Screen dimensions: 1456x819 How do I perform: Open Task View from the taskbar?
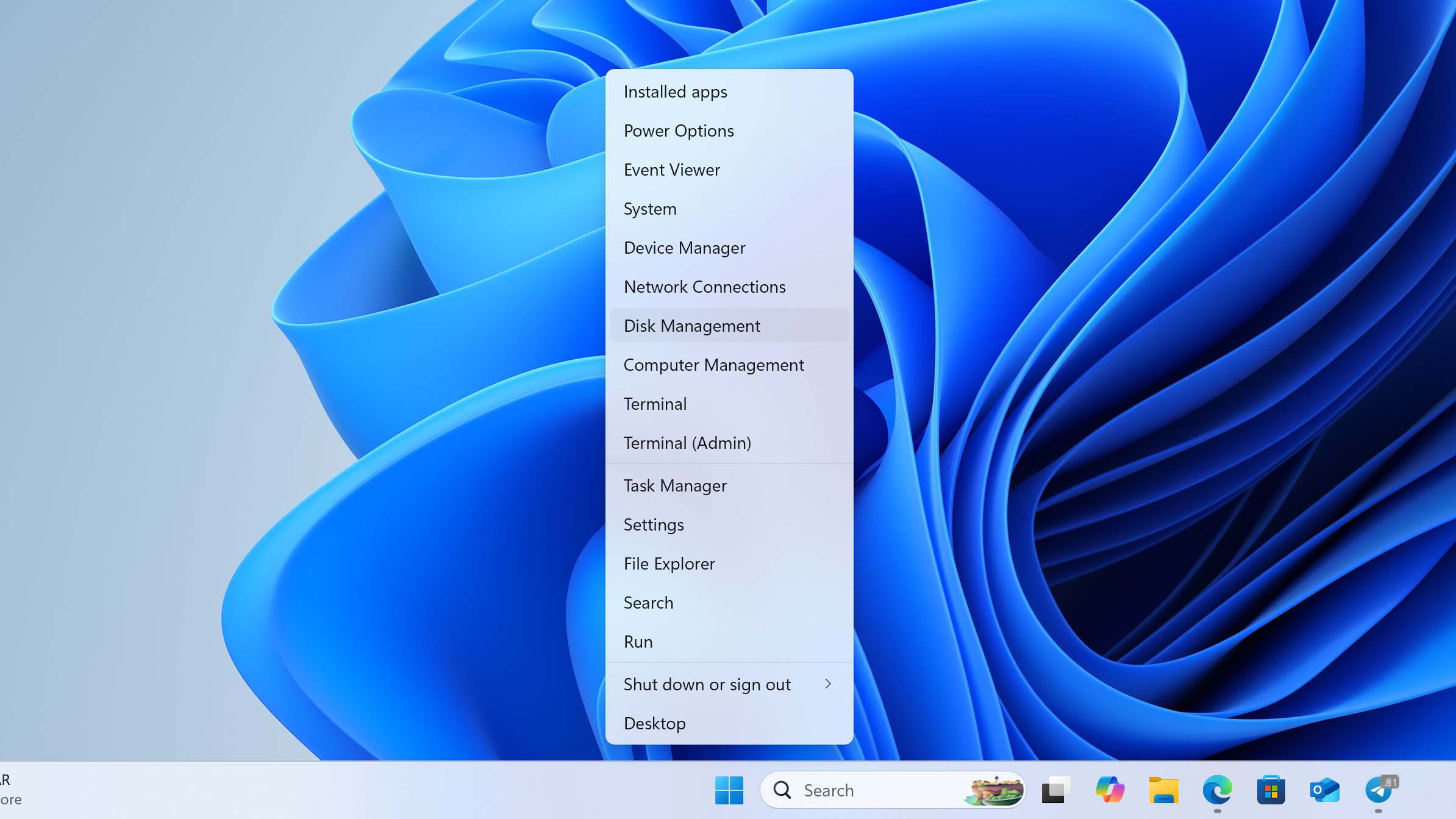pyautogui.click(x=1055, y=790)
